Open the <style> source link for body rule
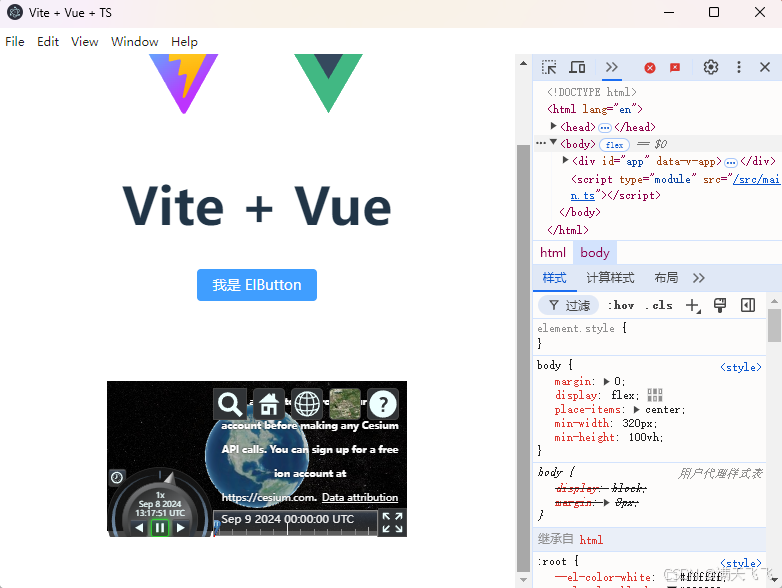 tap(741, 368)
